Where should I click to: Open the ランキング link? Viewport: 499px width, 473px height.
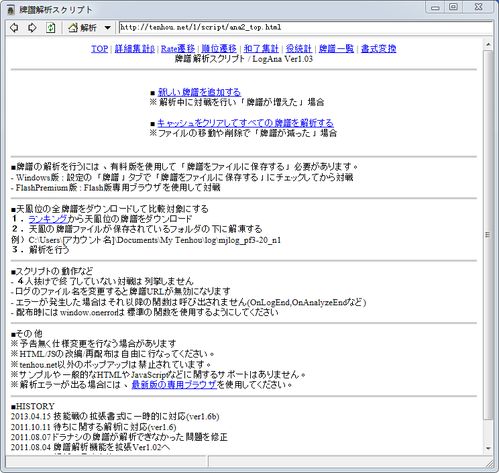point(48,219)
